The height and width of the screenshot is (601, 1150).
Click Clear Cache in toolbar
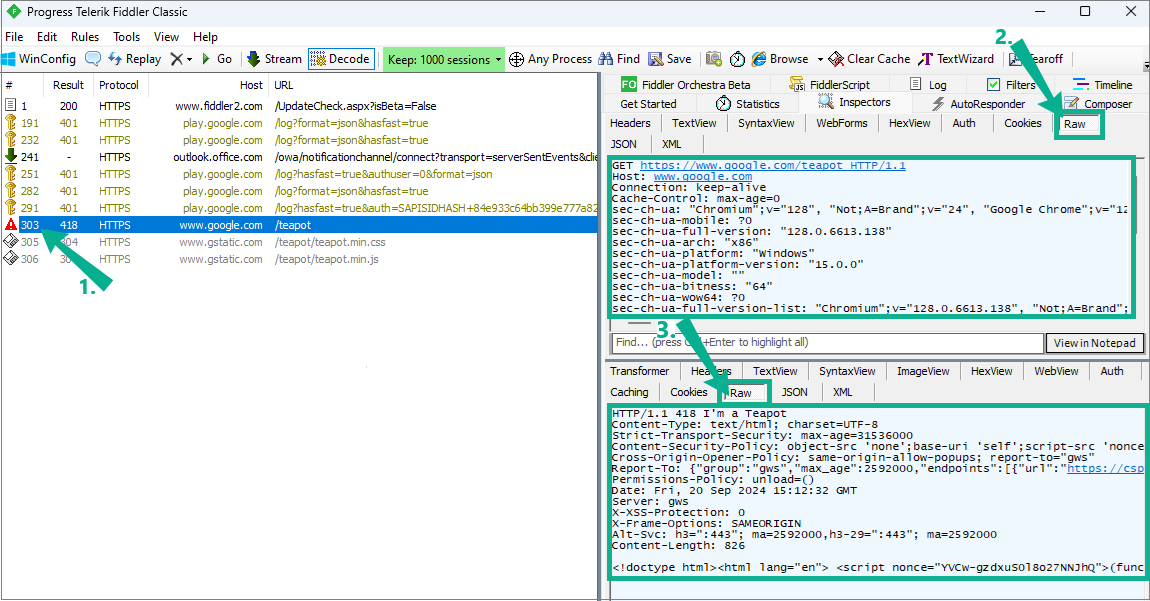(869, 59)
